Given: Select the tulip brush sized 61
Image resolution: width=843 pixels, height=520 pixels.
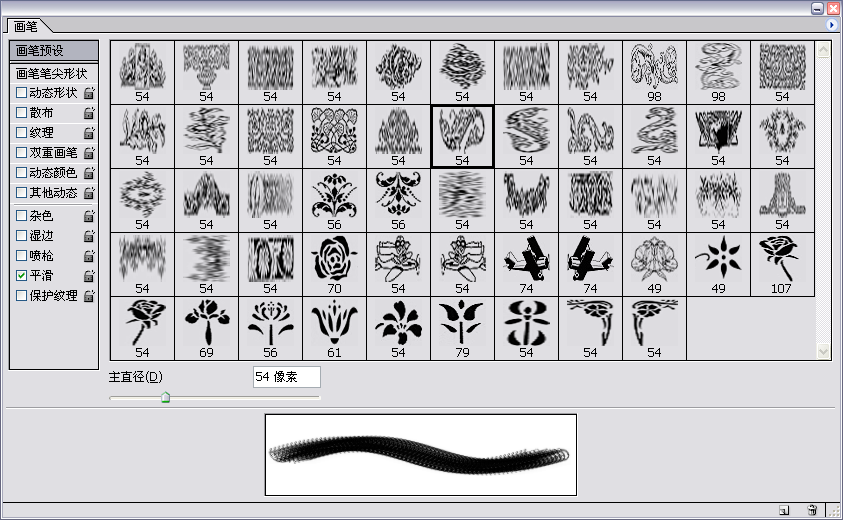Looking at the screenshot, I should click(x=334, y=329).
